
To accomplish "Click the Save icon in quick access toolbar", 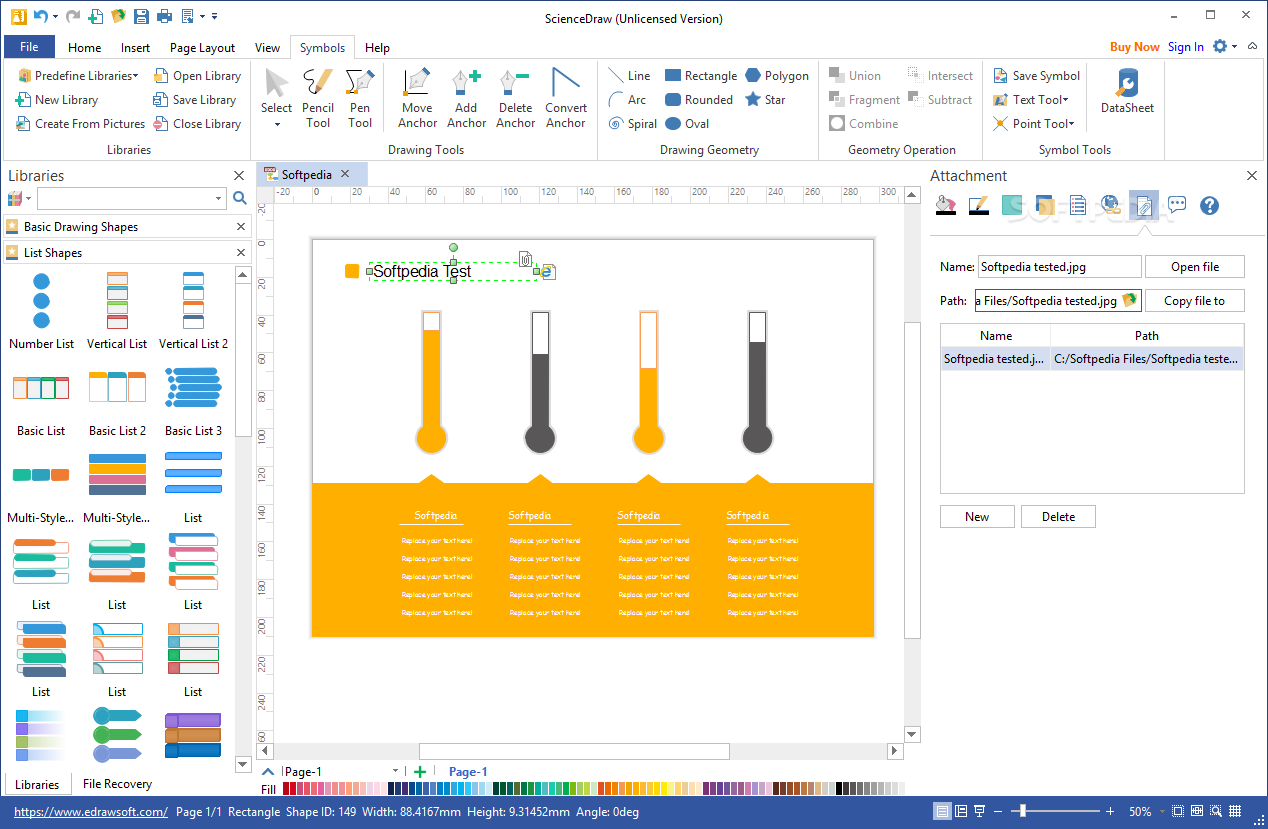I will coord(141,17).
